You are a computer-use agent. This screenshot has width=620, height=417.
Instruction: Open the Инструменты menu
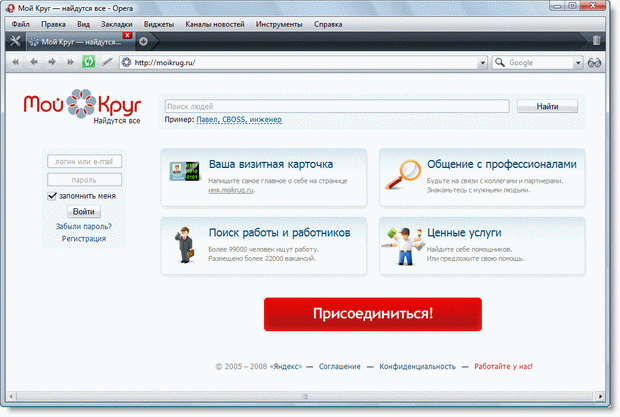point(279,24)
